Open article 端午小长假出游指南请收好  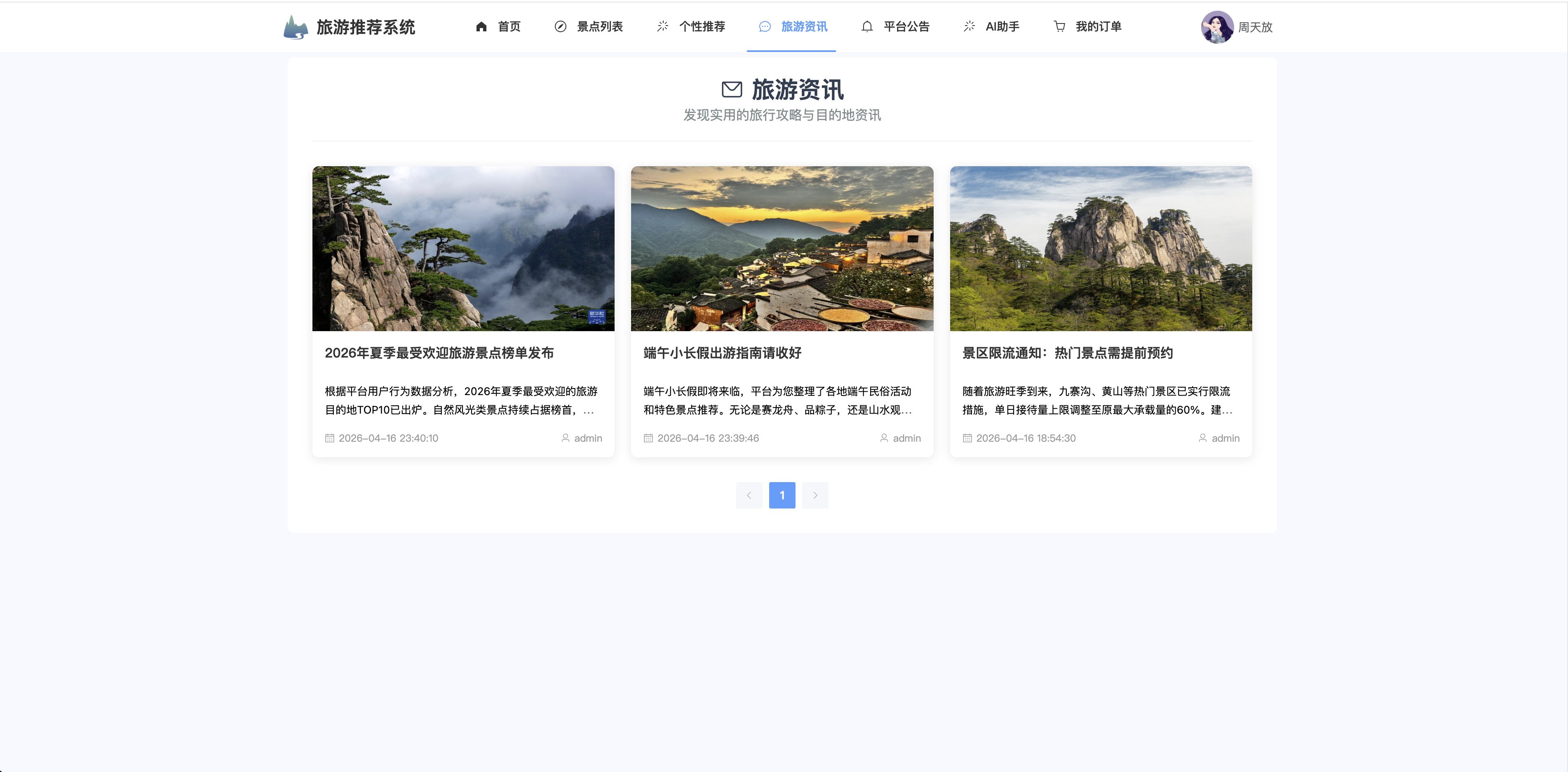(723, 353)
